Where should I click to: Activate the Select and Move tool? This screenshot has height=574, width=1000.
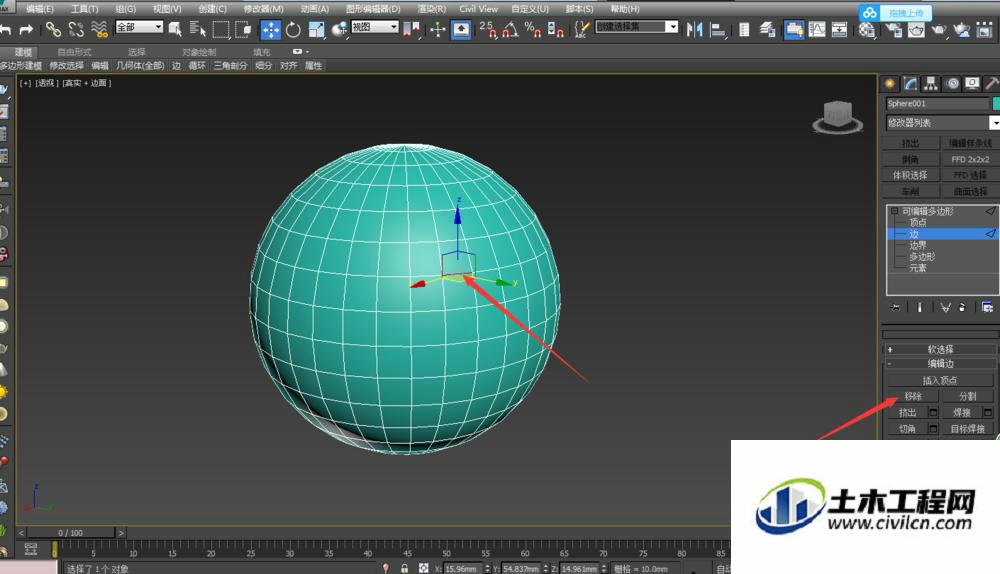coord(270,29)
